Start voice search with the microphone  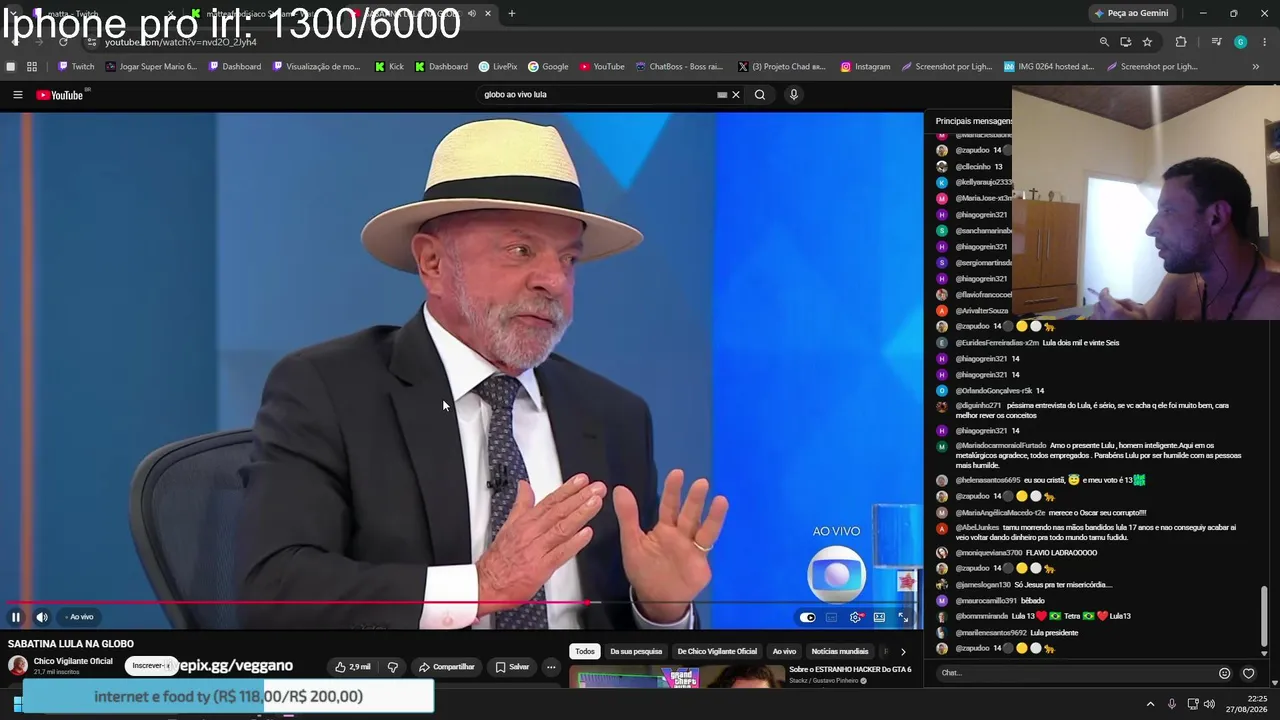pyautogui.click(x=794, y=95)
